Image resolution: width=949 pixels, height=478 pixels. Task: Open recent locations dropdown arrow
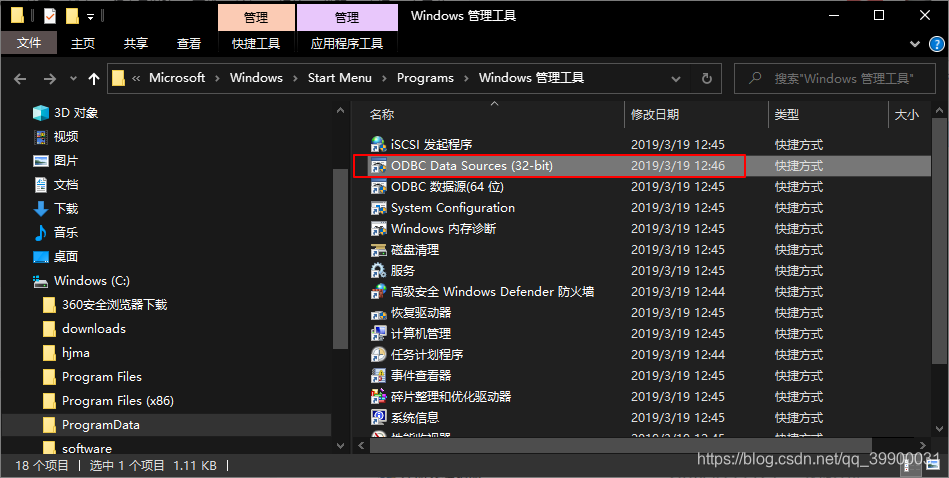[73, 79]
